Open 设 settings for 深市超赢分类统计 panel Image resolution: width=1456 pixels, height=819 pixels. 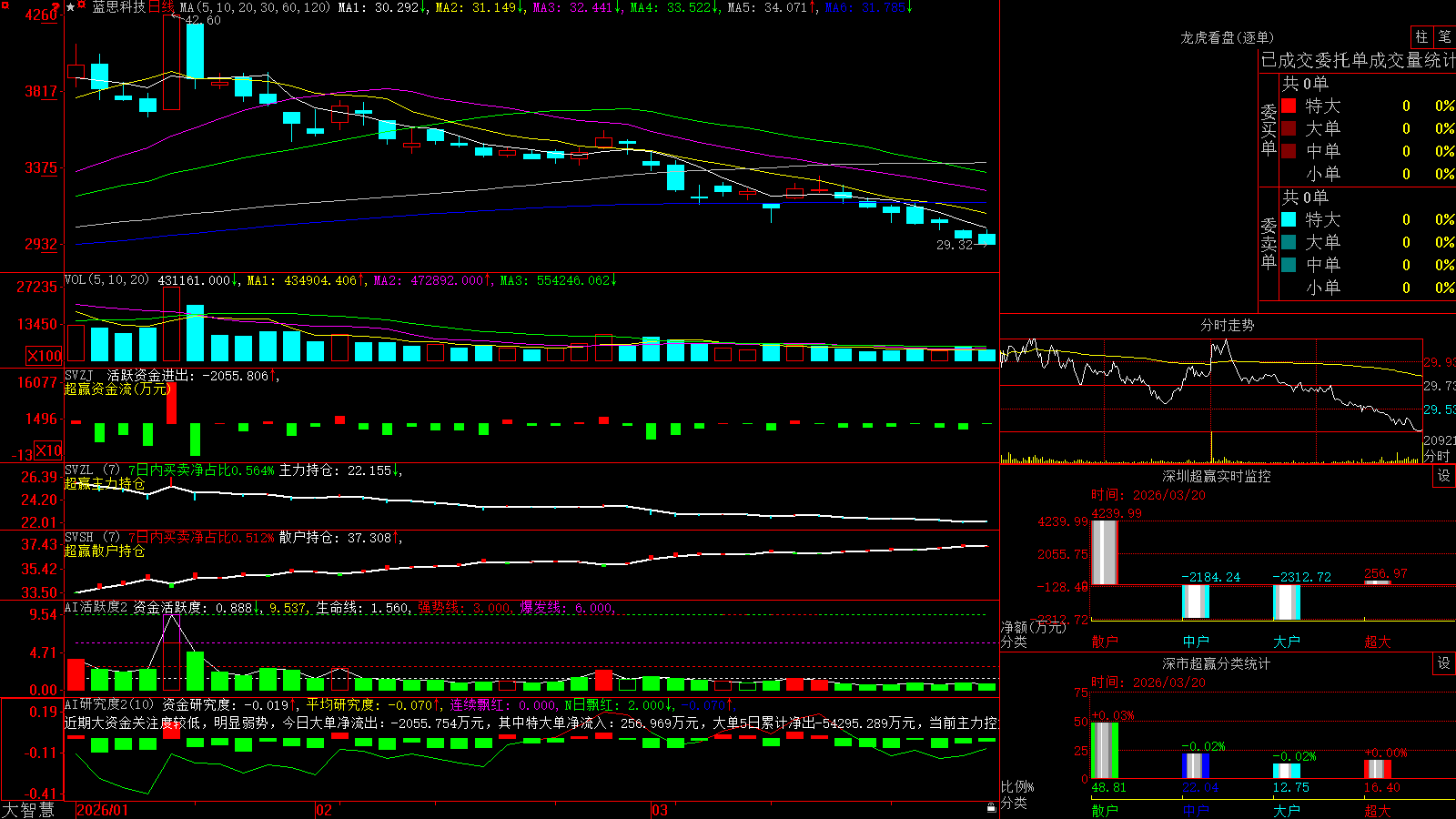pos(1444,663)
